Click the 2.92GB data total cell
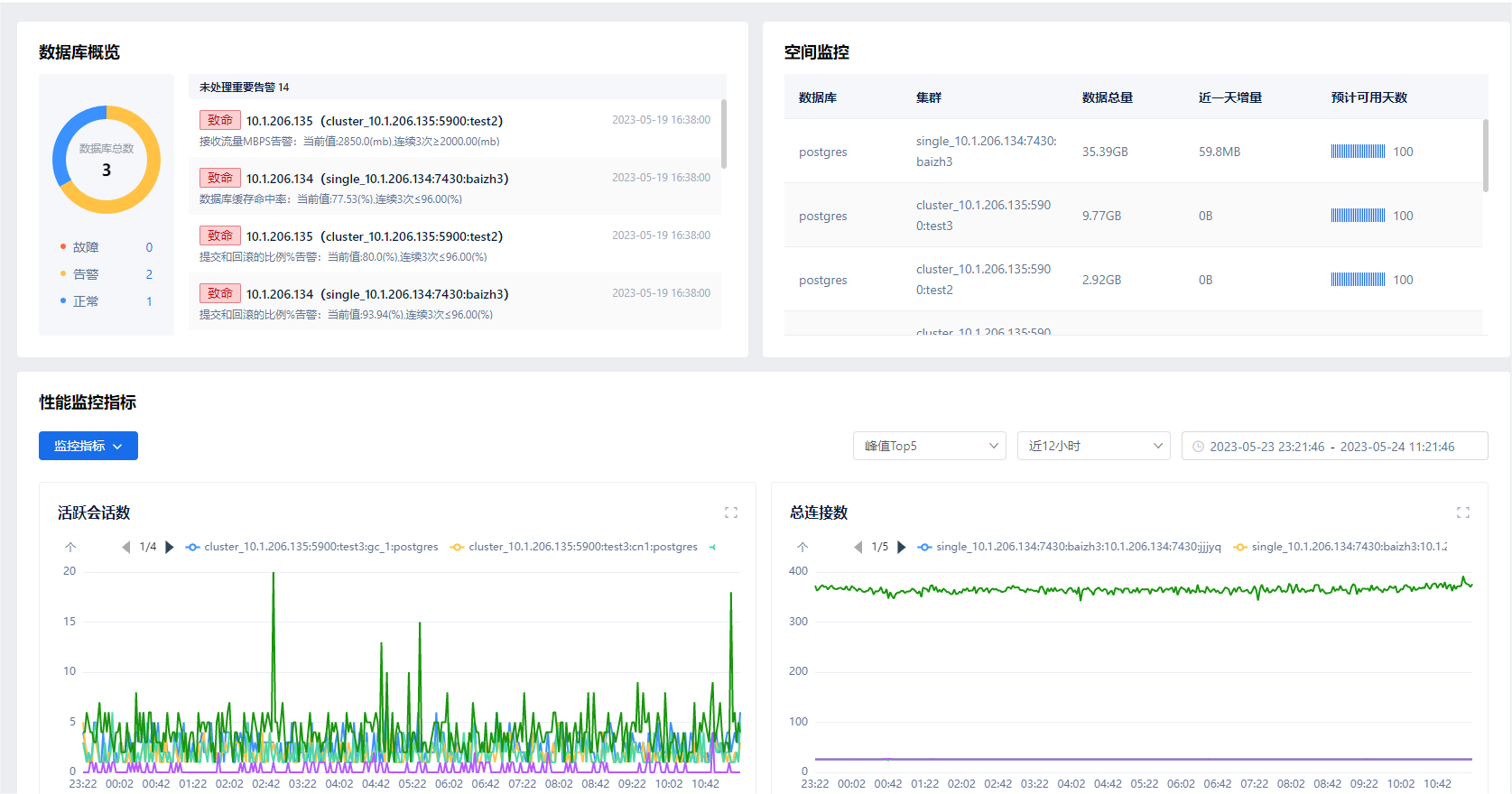This screenshot has height=794, width=1512. point(1101,280)
